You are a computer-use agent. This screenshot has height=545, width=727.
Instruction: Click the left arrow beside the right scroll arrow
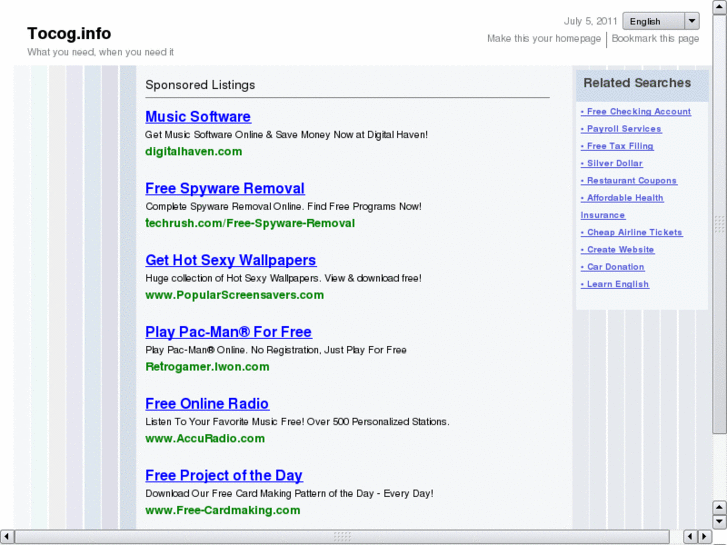click(690, 537)
